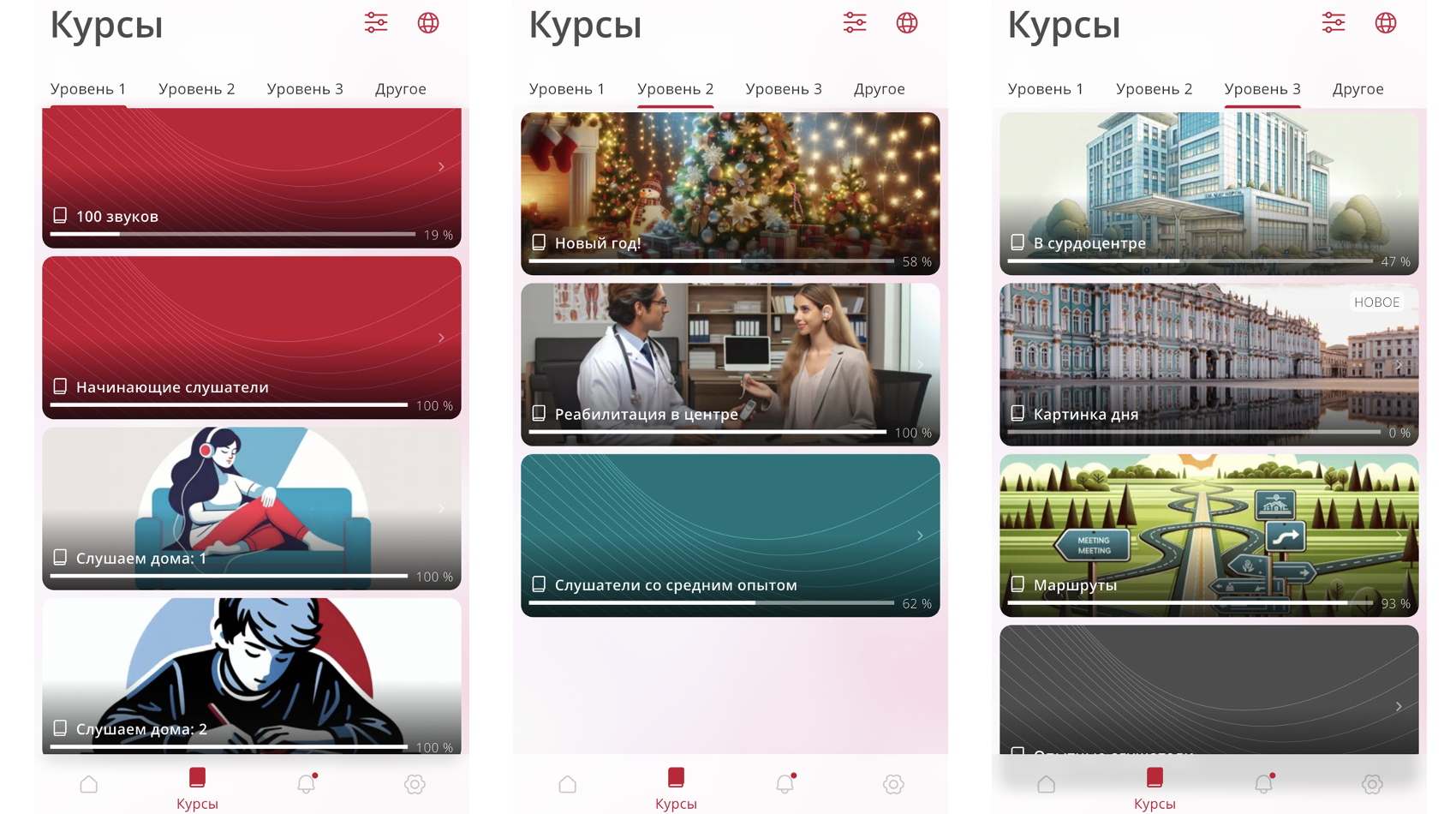Select 'Уровень 3' tab on middle phone screen
The image size is (1456, 814).
[x=783, y=89]
